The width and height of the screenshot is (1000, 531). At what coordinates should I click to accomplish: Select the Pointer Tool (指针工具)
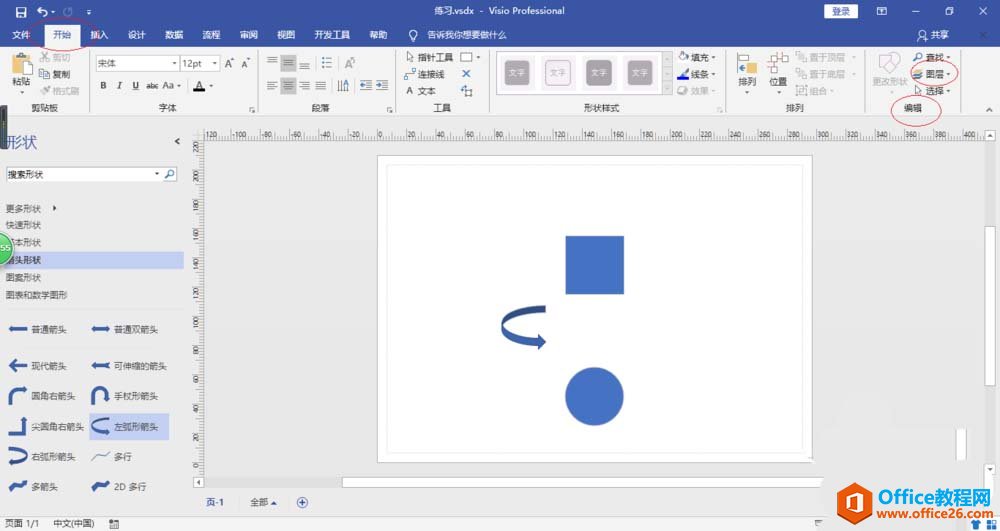429,58
